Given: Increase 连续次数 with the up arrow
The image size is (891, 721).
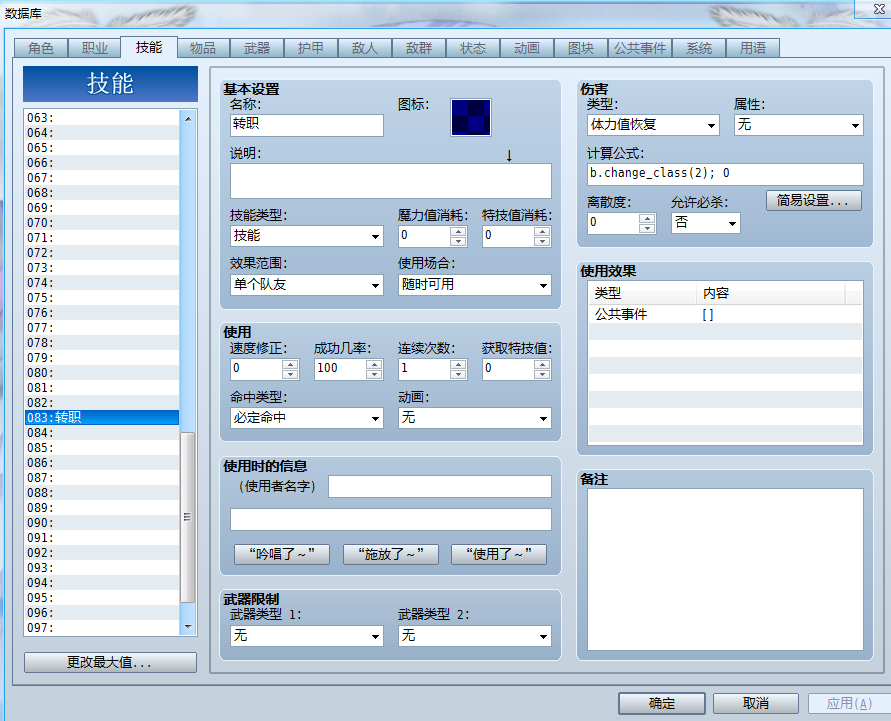Looking at the screenshot, I should pos(458,364).
